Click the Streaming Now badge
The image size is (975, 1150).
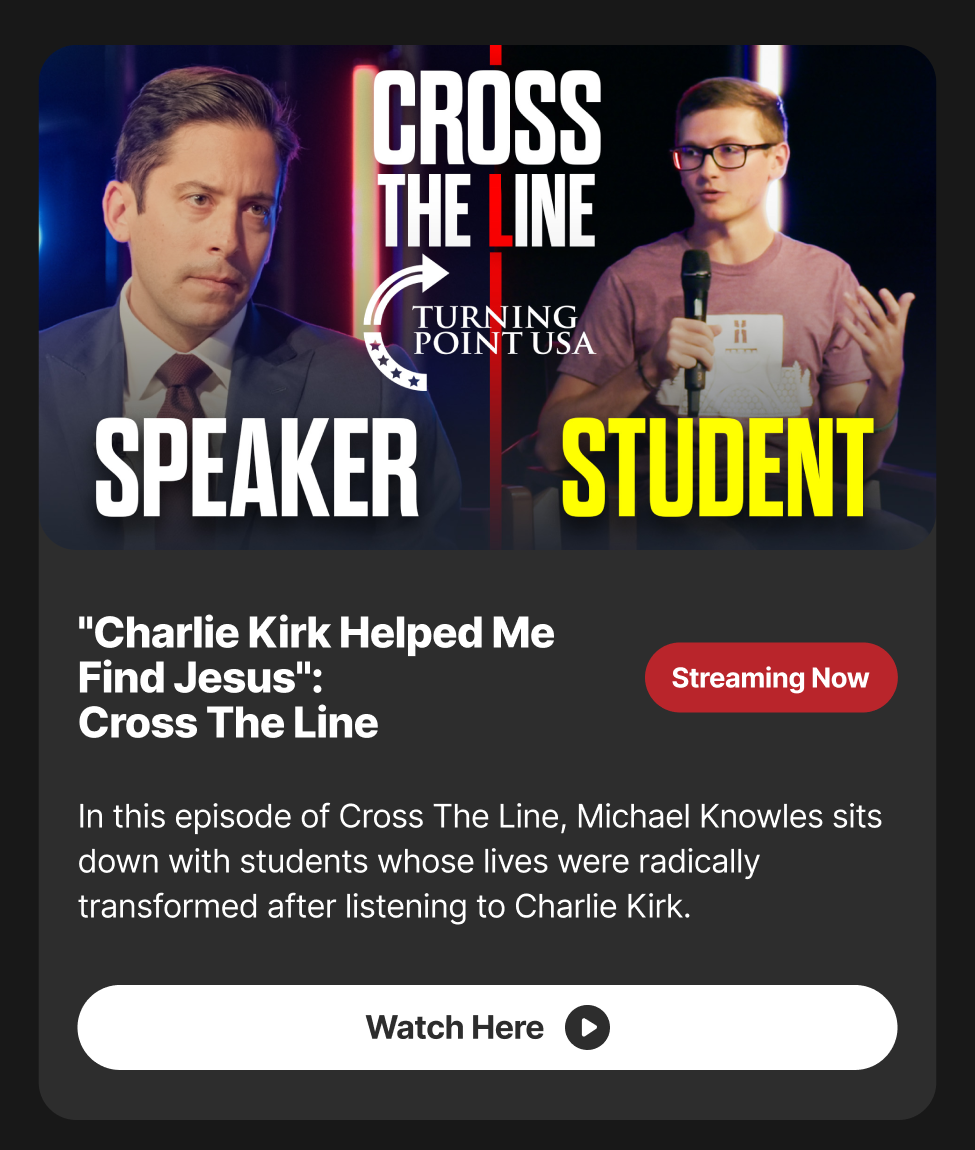pyautogui.click(x=771, y=678)
